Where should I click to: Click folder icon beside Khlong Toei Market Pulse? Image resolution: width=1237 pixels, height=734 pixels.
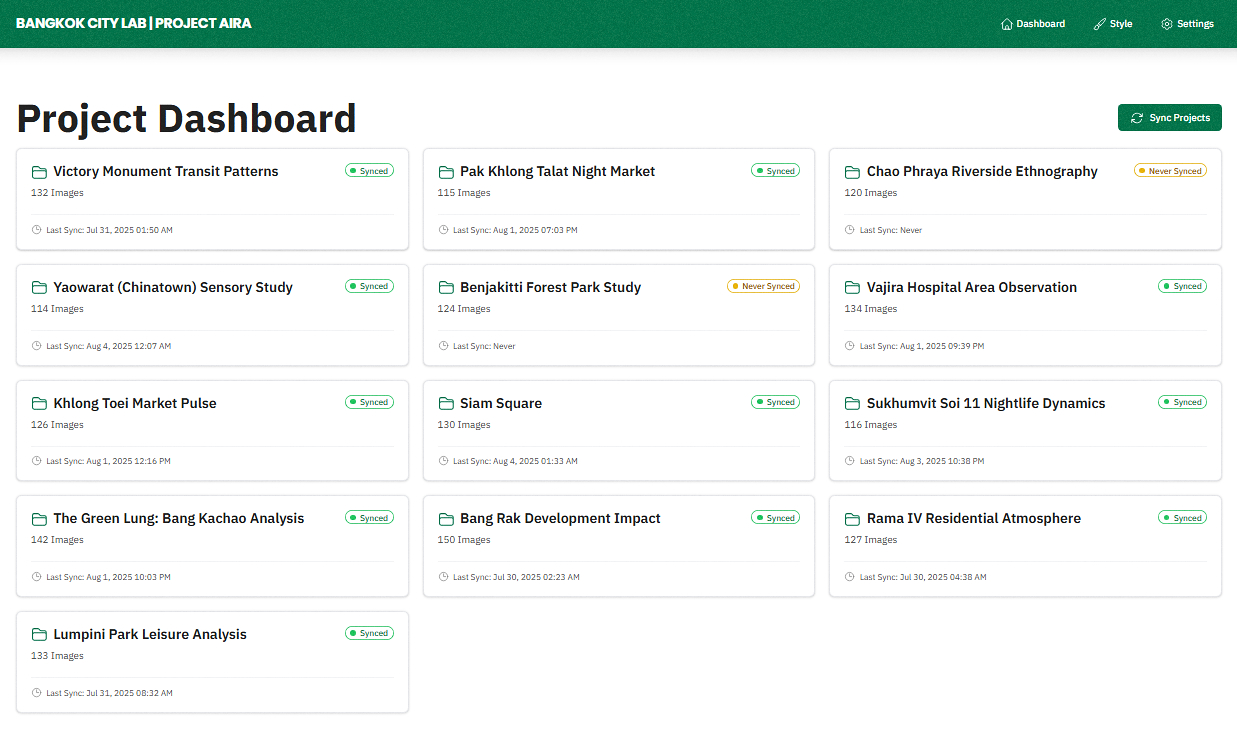pyautogui.click(x=39, y=404)
